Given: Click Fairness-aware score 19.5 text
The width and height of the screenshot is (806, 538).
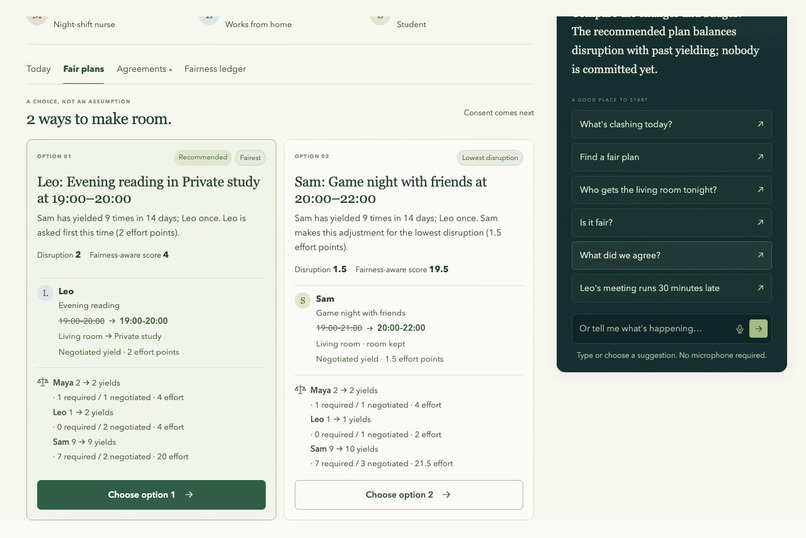Looking at the screenshot, I should pos(402,269).
